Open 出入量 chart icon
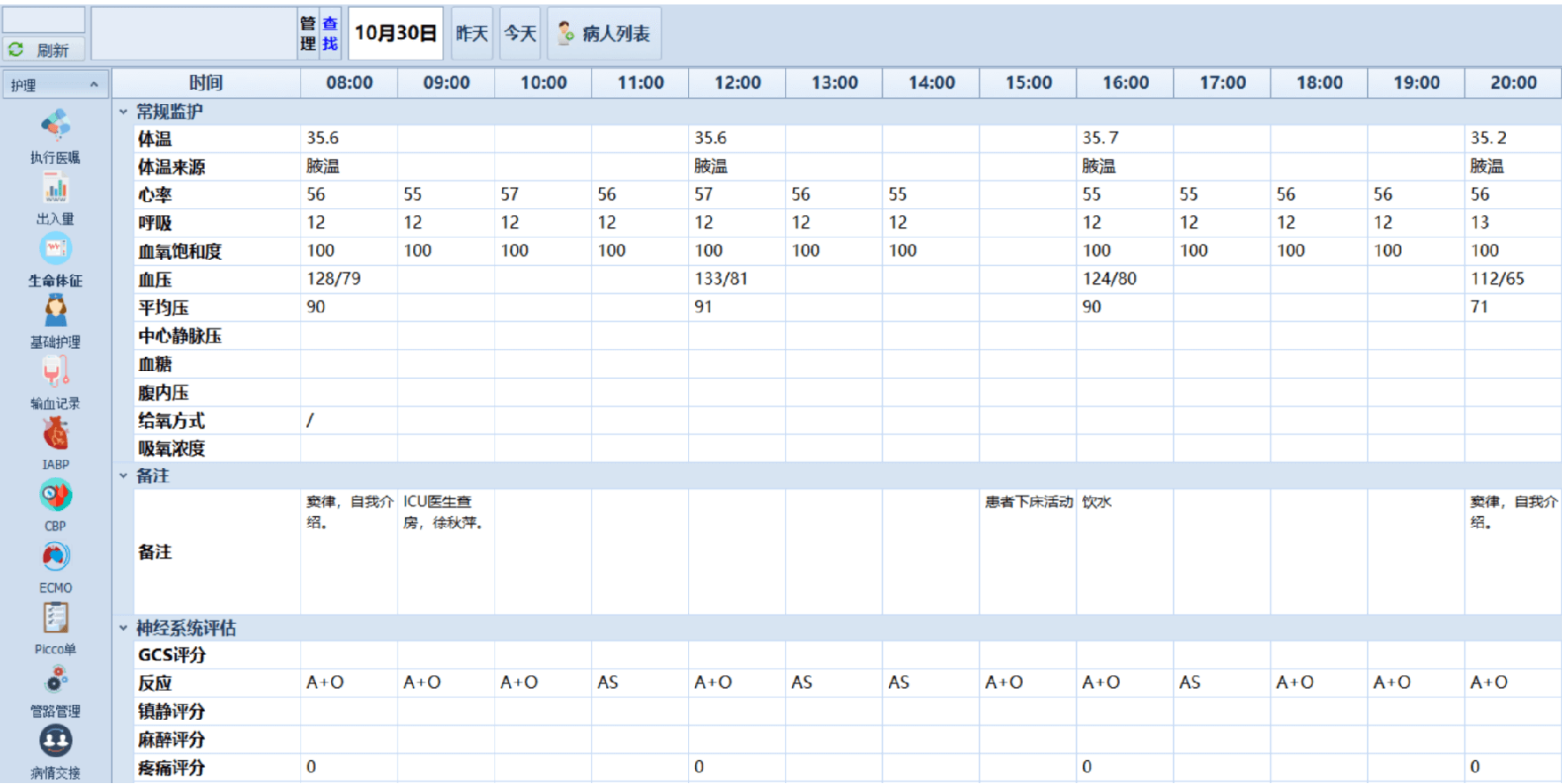 click(x=55, y=189)
